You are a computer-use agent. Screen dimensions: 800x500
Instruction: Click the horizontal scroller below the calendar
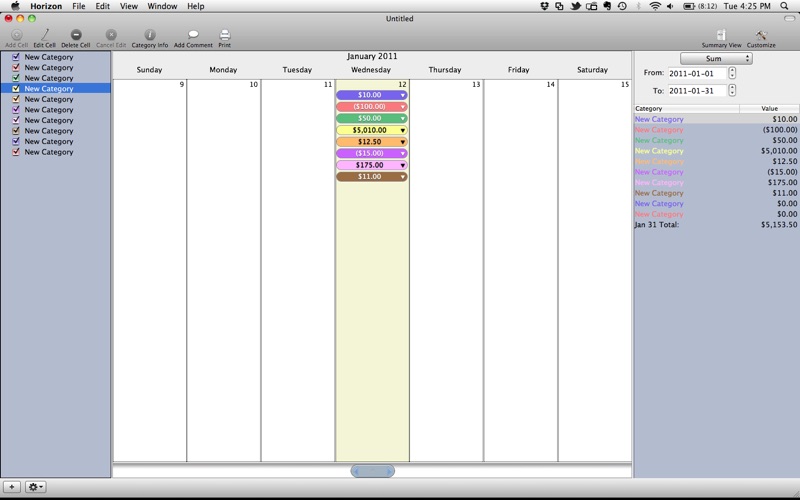372,471
